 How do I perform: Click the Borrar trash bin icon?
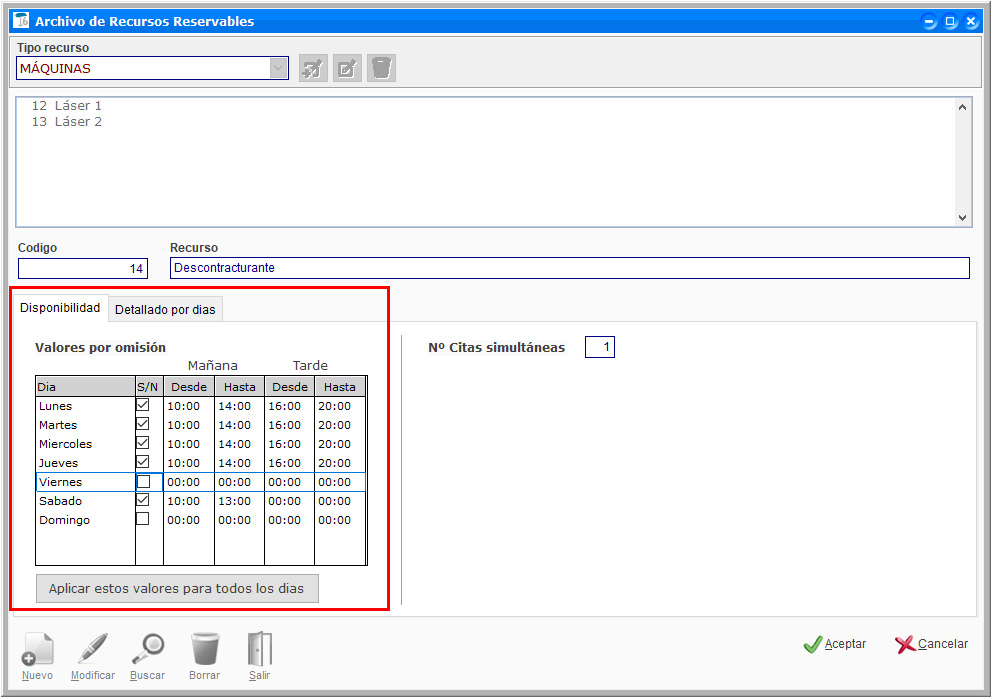[x=205, y=649]
